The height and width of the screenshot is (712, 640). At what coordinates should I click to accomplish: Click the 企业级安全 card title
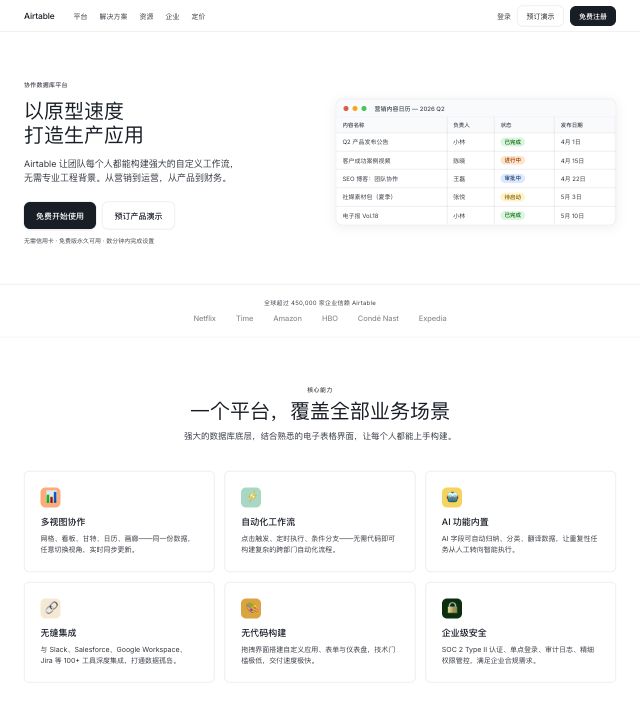464,633
